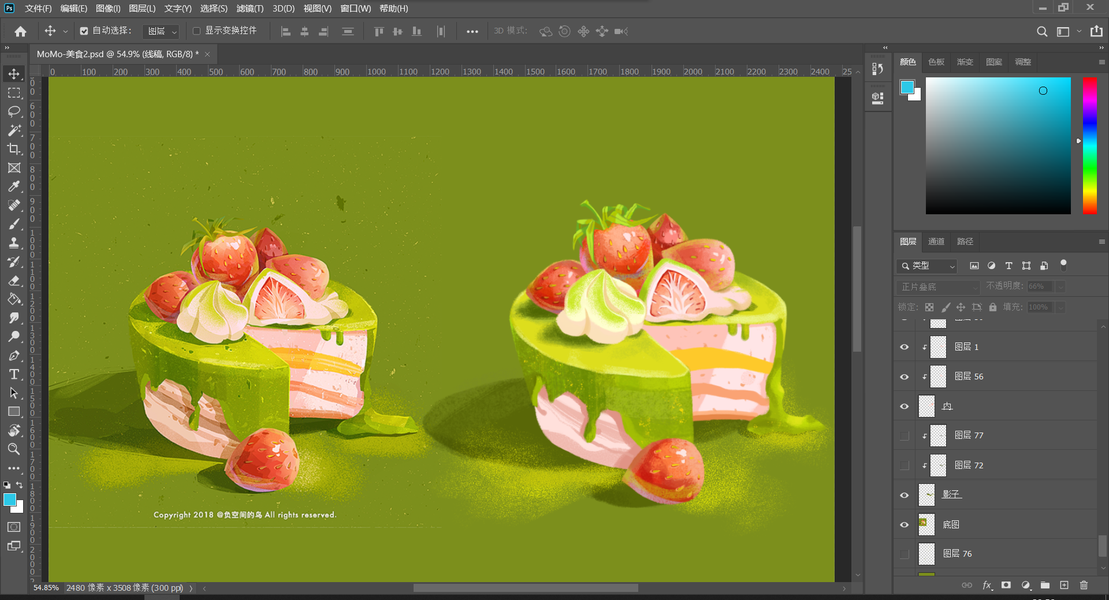
Task: Select the Magic Wand tool
Action: point(13,130)
